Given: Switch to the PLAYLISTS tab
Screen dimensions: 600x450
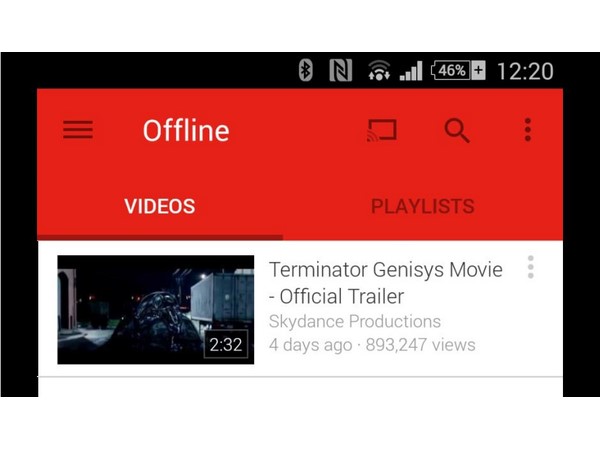Looking at the screenshot, I should click(422, 206).
